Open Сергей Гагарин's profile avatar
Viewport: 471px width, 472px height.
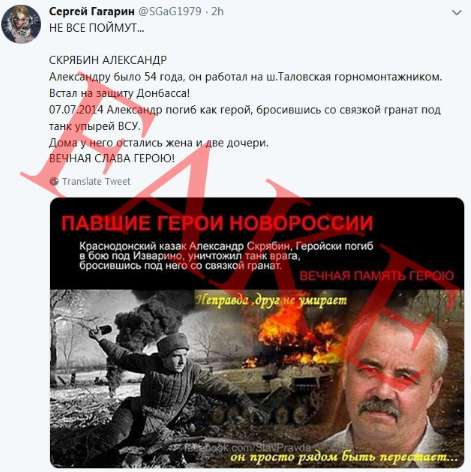pos(21,24)
